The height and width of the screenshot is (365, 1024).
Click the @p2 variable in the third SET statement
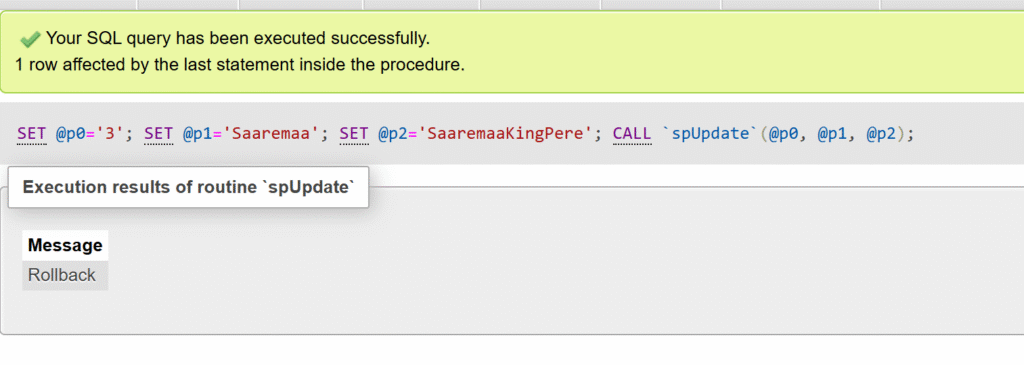393,134
